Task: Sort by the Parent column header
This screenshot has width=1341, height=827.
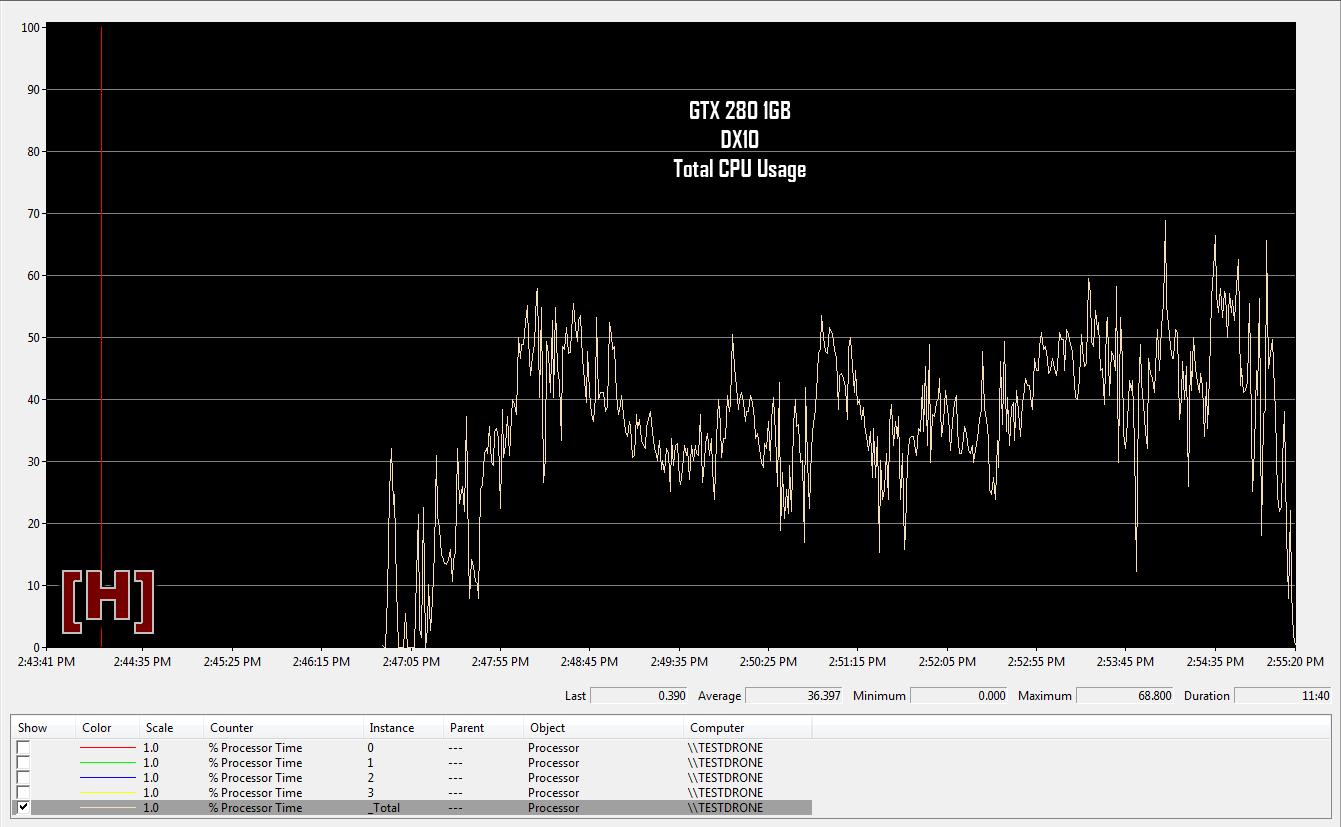Action: 484,728
